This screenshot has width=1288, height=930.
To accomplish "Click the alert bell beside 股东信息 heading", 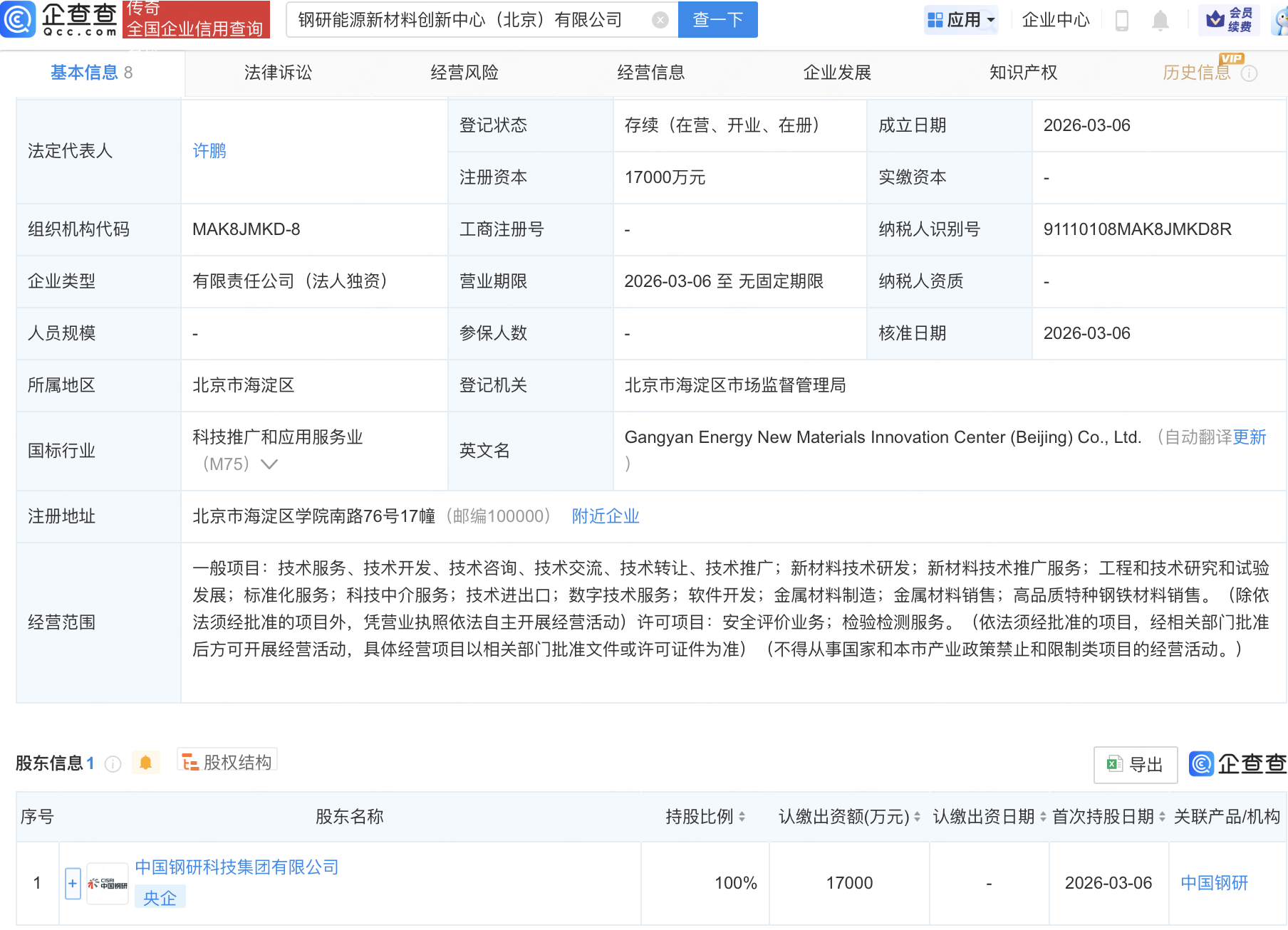I will (x=147, y=762).
